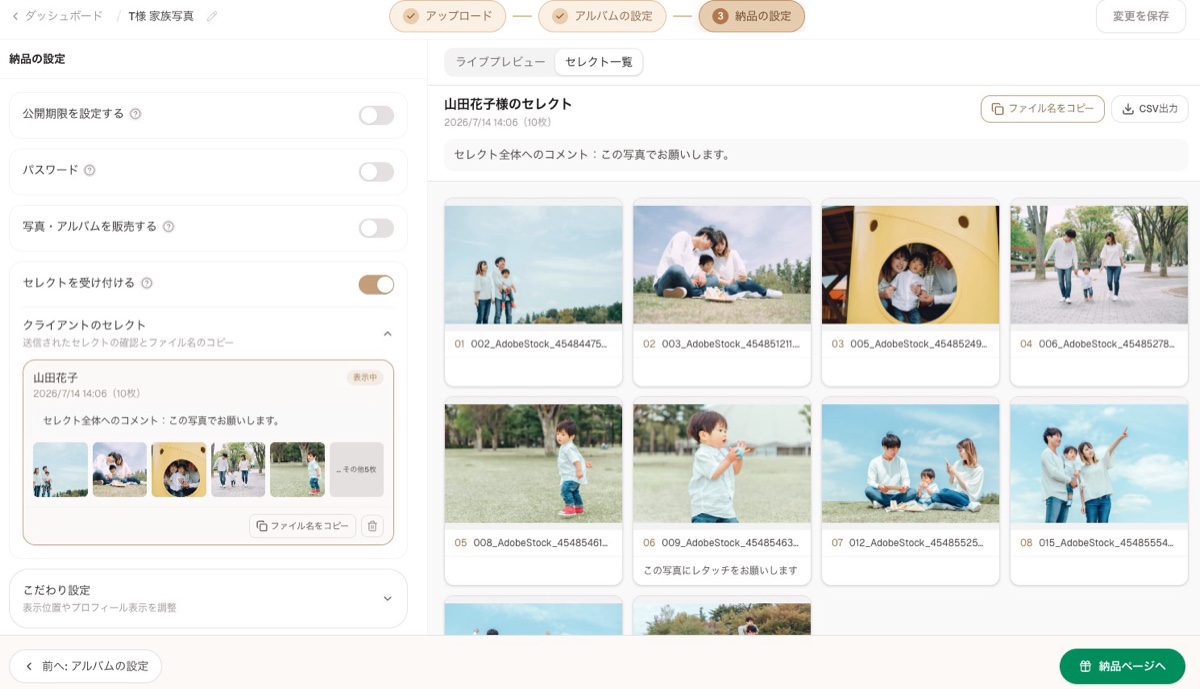
Task: Click file name 002_AdobeStock_45484475 text
Action: pos(539,344)
